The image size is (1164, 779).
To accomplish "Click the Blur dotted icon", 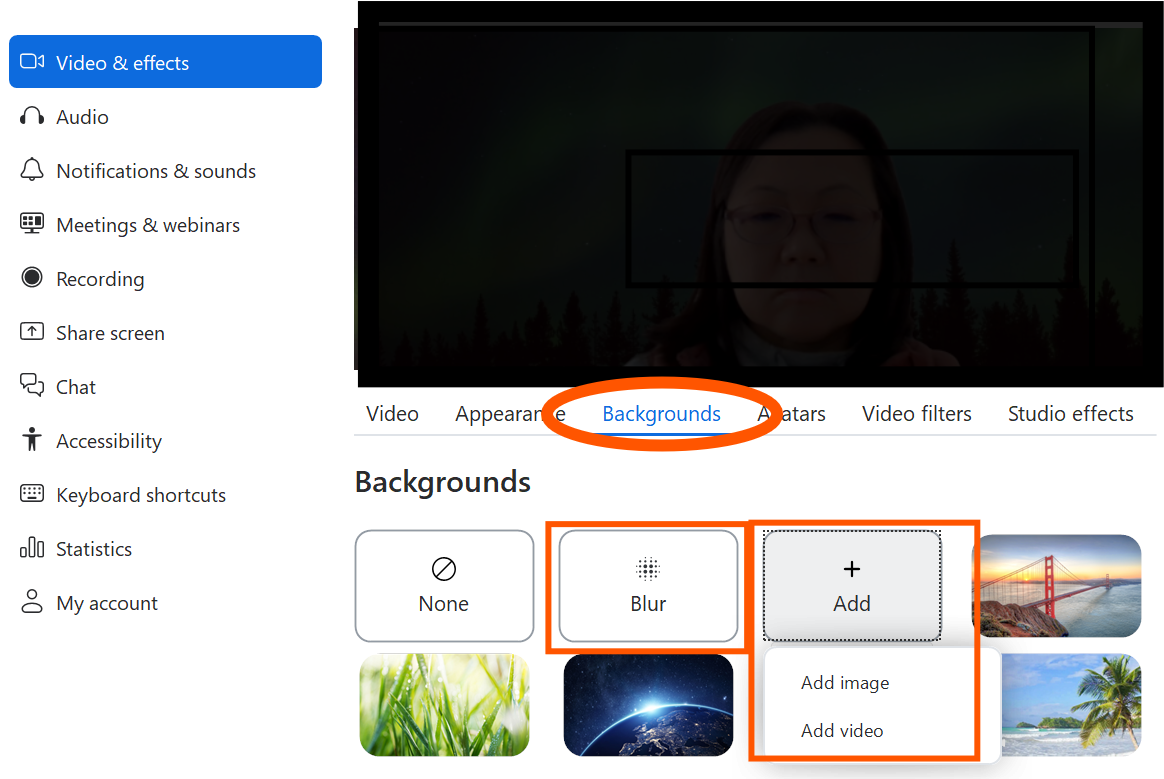I will click(x=648, y=570).
